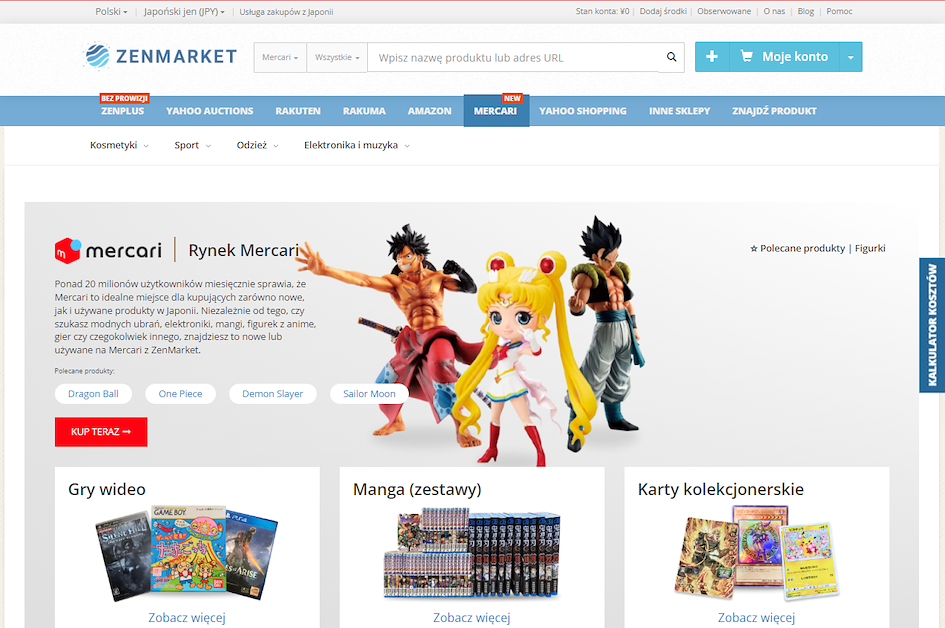The image size is (945, 628).
Task: Click the Manga (zestawy) heading
Action: (417, 489)
